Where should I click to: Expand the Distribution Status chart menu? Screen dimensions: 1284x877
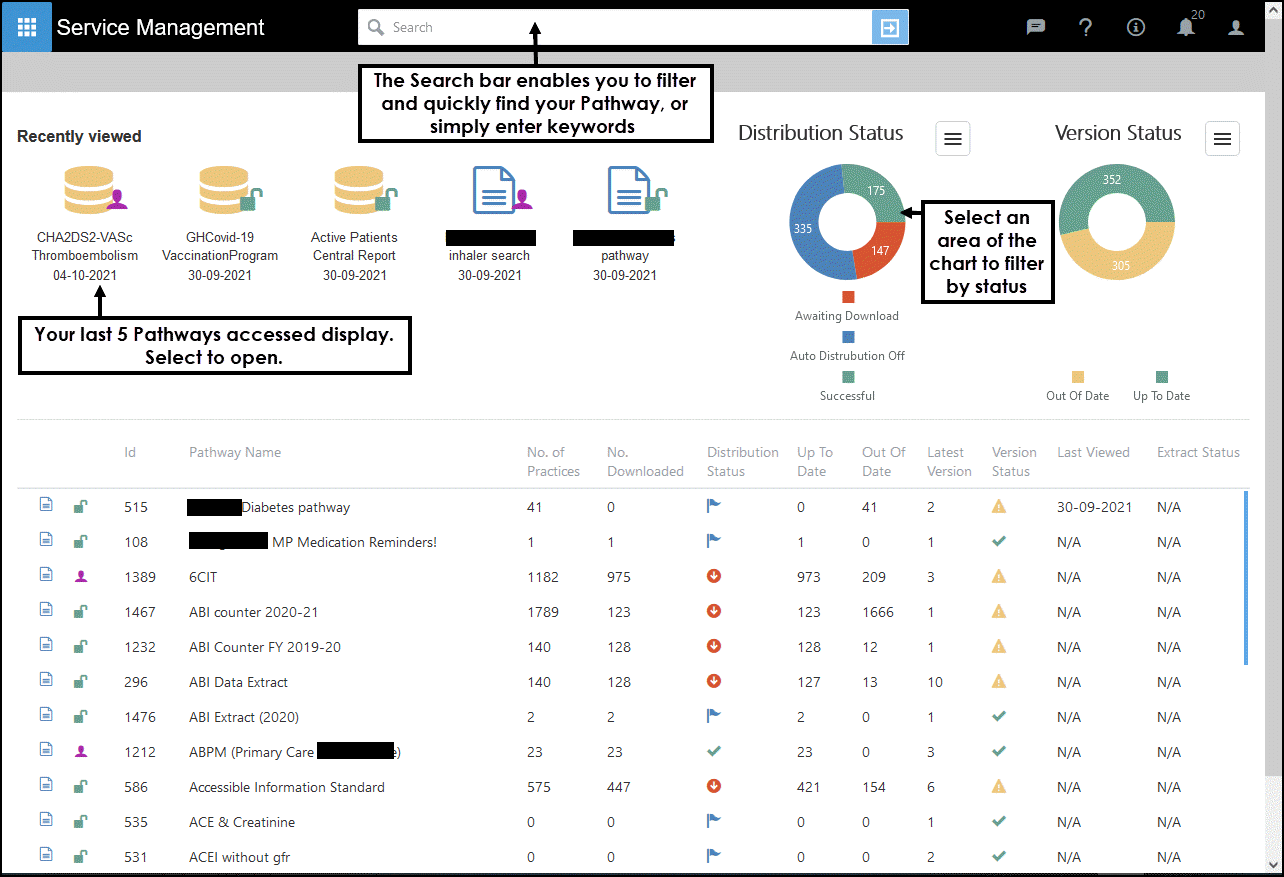pos(952,139)
